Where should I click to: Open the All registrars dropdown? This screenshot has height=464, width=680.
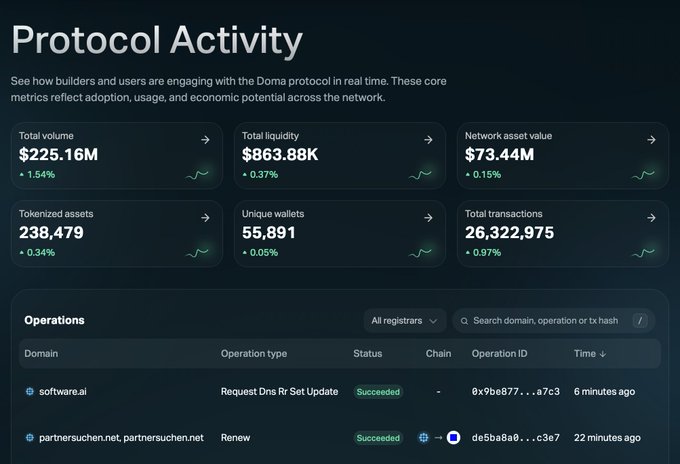point(405,320)
